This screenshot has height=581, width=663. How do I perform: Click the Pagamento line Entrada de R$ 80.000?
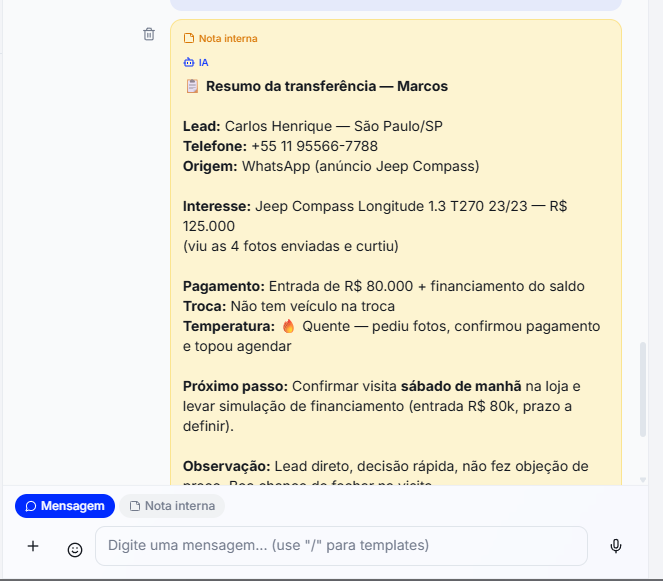(x=341, y=286)
